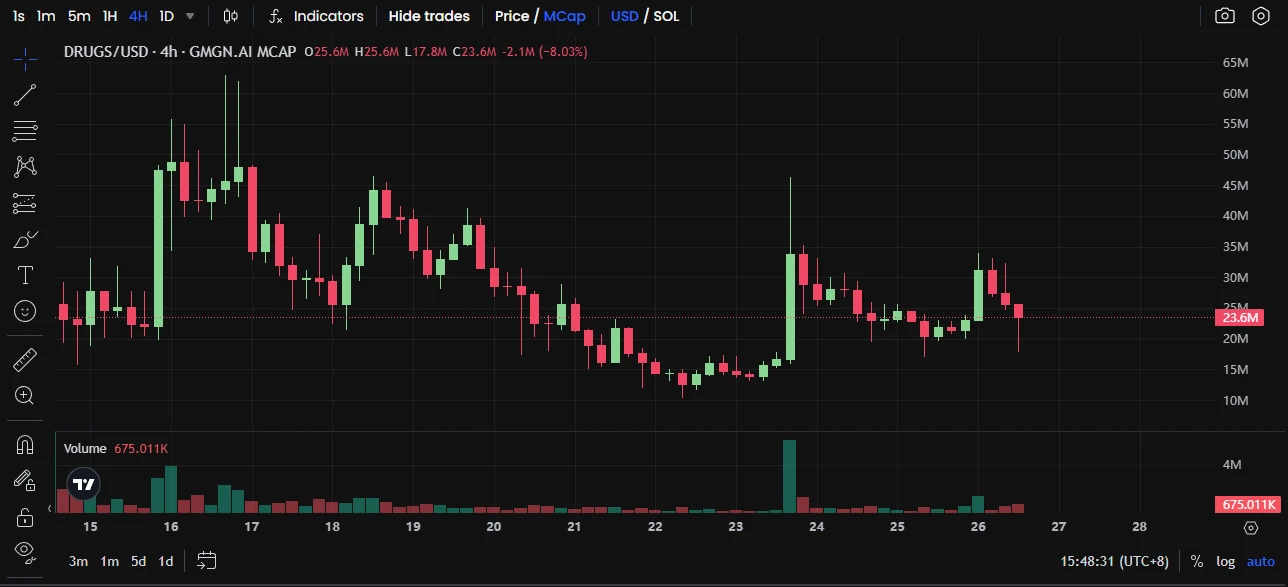Open the Indicators dialog

pos(317,16)
